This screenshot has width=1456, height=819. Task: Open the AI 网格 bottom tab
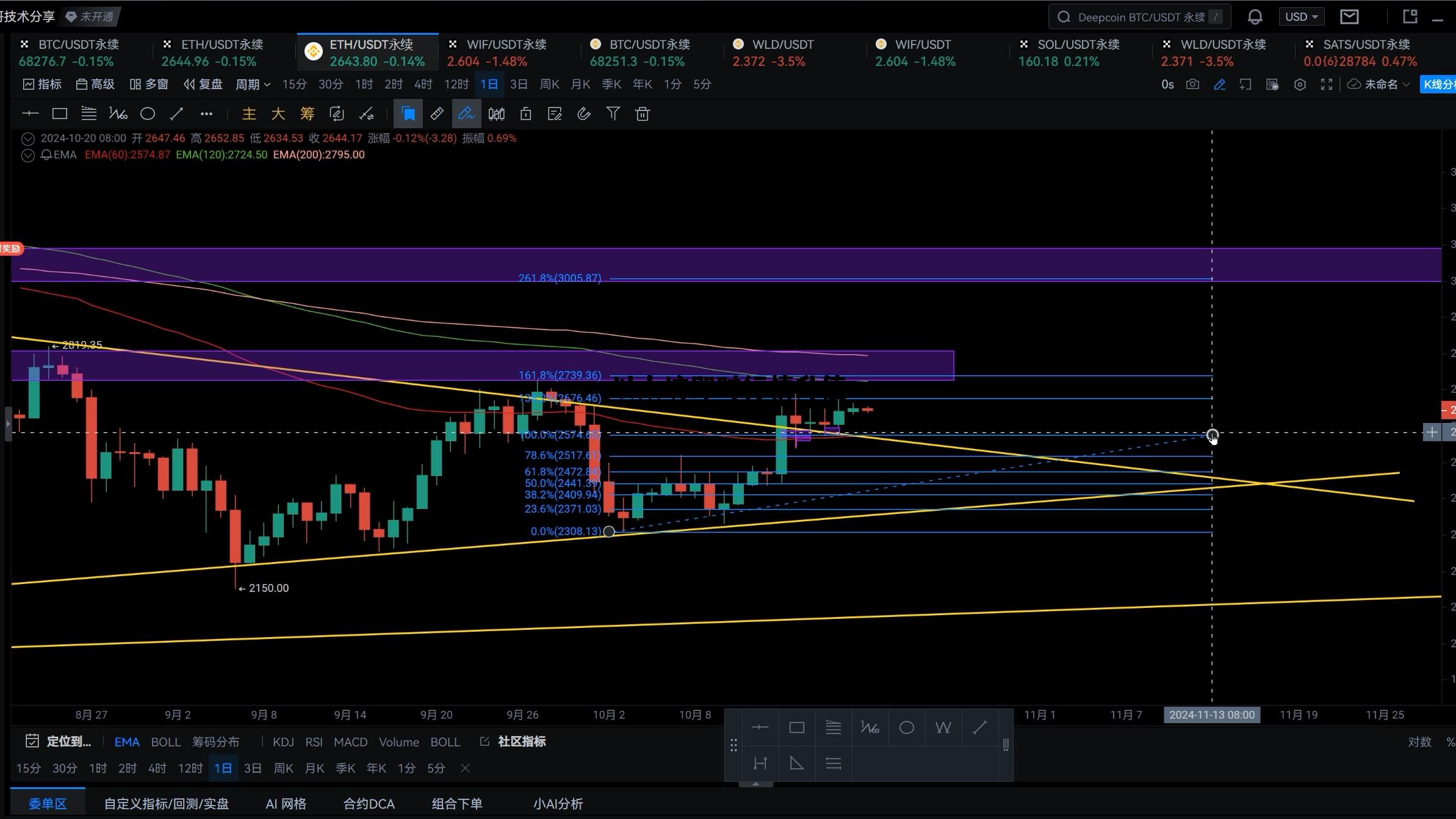pos(286,804)
